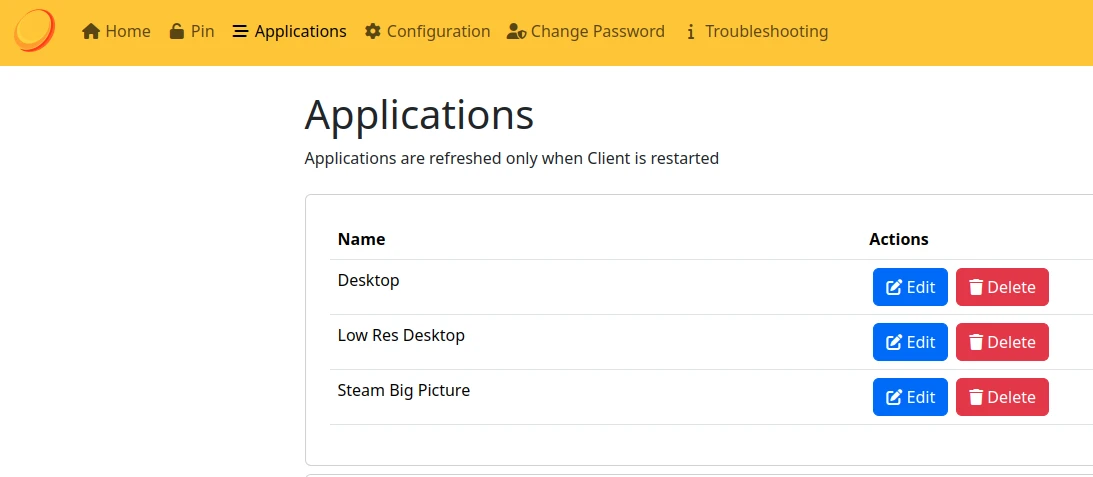Click the trash icon in the Desktop row

pos(976,288)
